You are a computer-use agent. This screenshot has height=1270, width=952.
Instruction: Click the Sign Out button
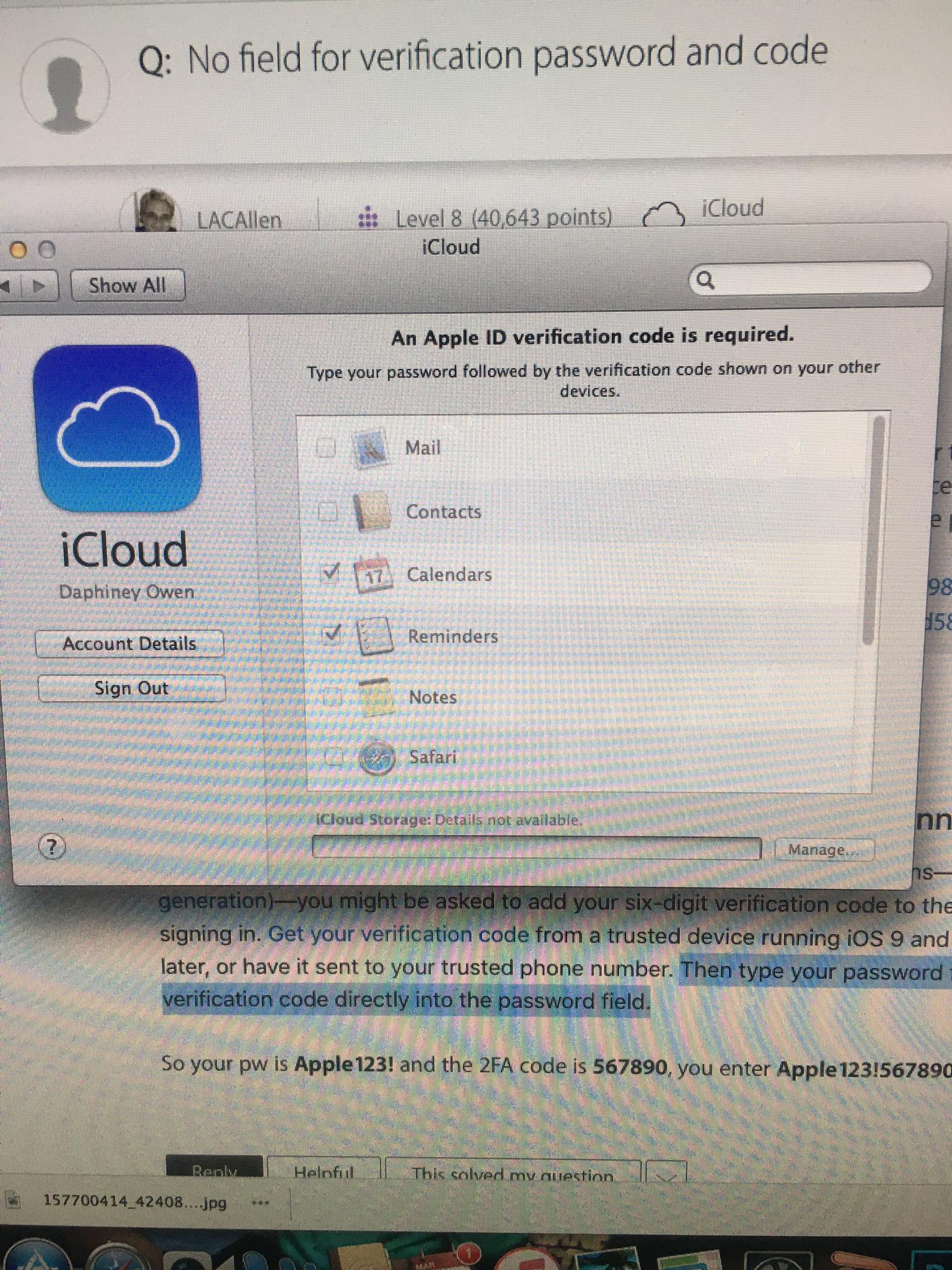131,688
